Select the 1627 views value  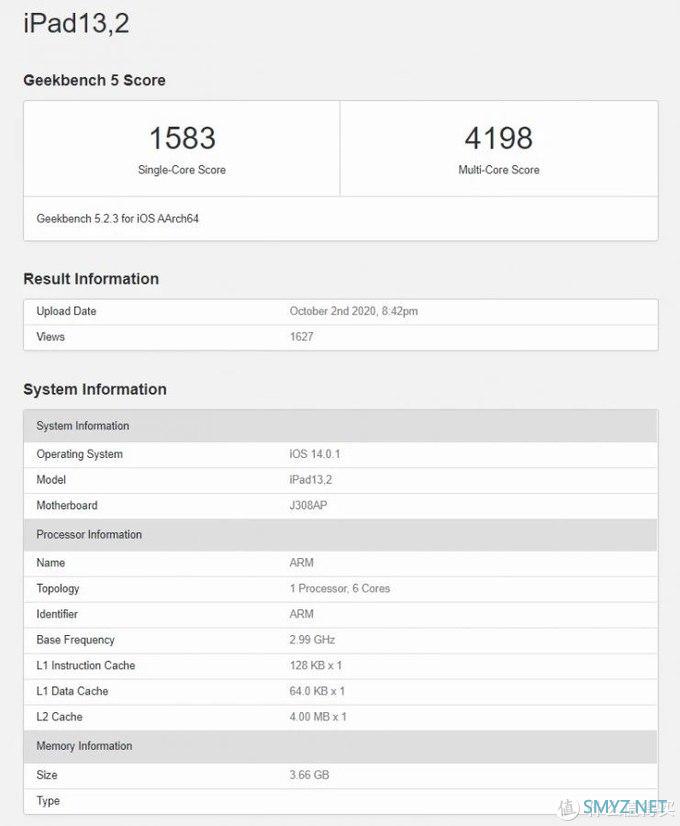[301, 337]
